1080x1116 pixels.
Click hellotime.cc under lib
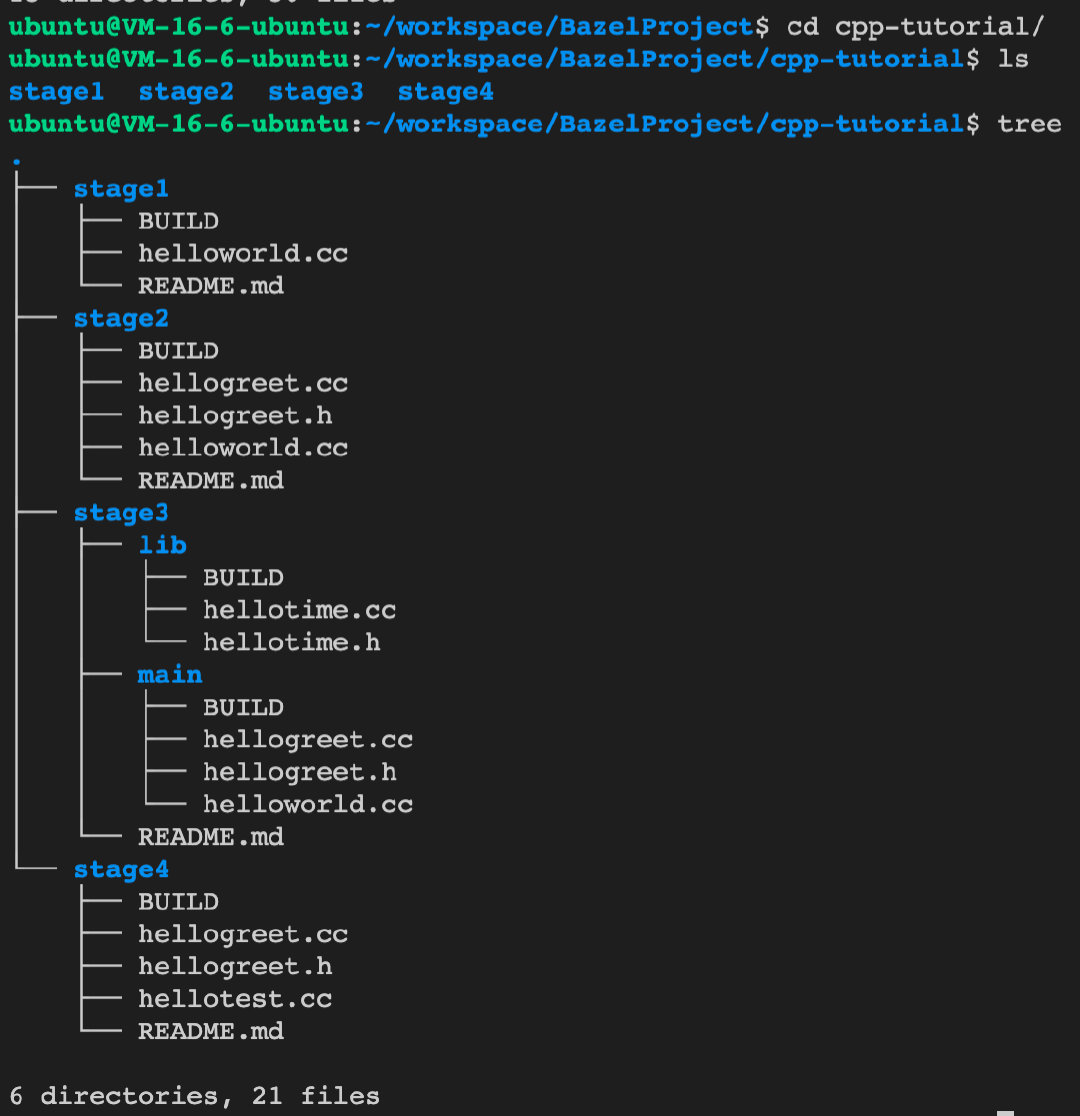tap(299, 610)
